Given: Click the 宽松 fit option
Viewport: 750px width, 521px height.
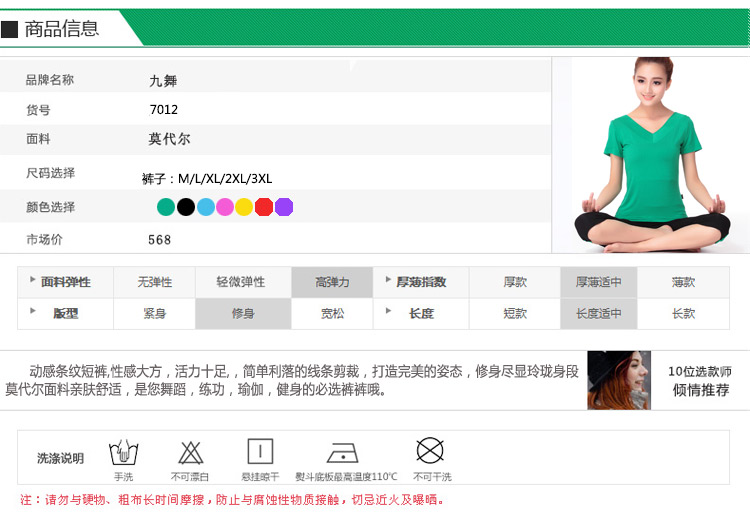Looking at the screenshot, I should [332, 314].
